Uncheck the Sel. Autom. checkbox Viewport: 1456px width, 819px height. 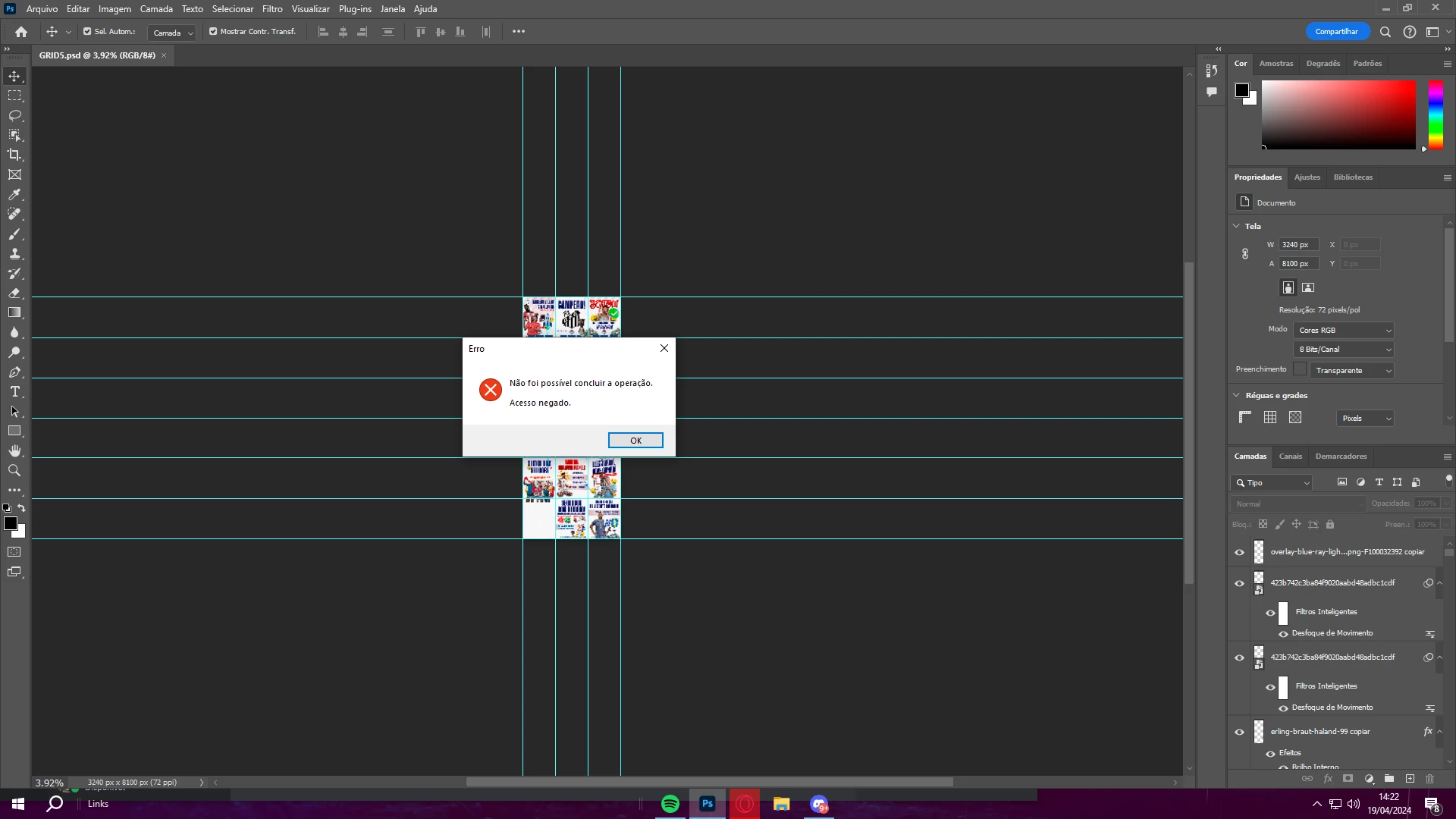click(x=87, y=32)
